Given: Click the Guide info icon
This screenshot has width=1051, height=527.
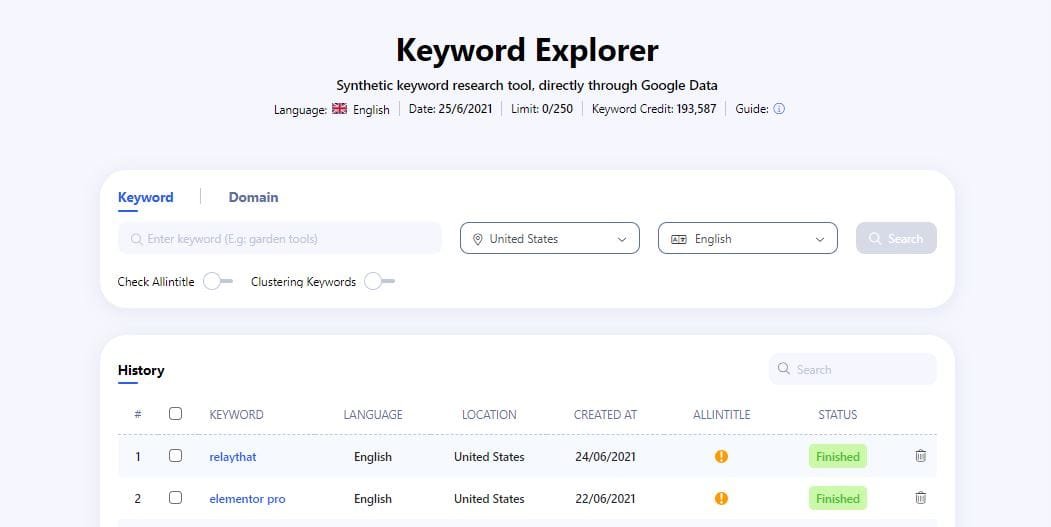Looking at the screenshot, I should click(x=779, y=109).
